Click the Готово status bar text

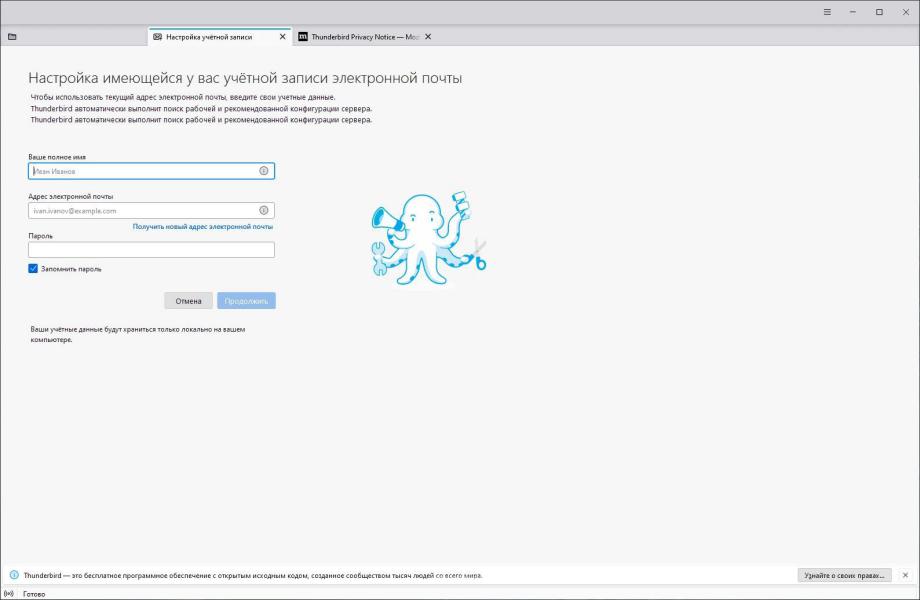(x=34, y=594)
